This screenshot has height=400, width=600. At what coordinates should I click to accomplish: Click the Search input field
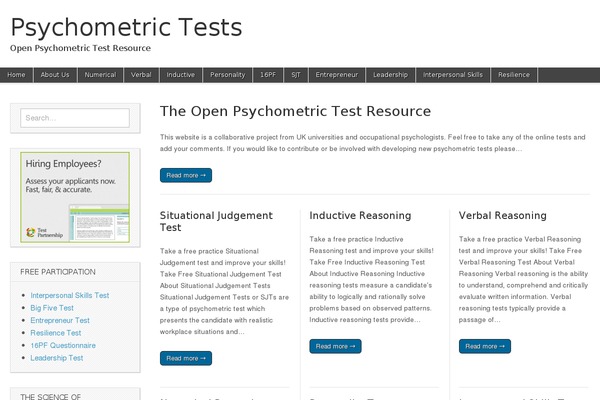[x=75, y=118]
